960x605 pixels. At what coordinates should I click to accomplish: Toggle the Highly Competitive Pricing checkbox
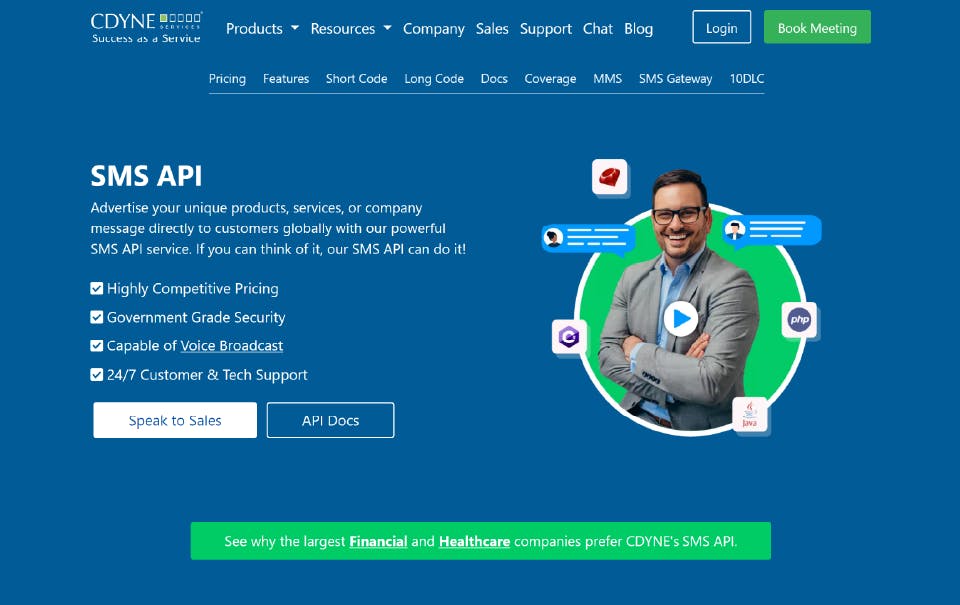tap(97, 288)
